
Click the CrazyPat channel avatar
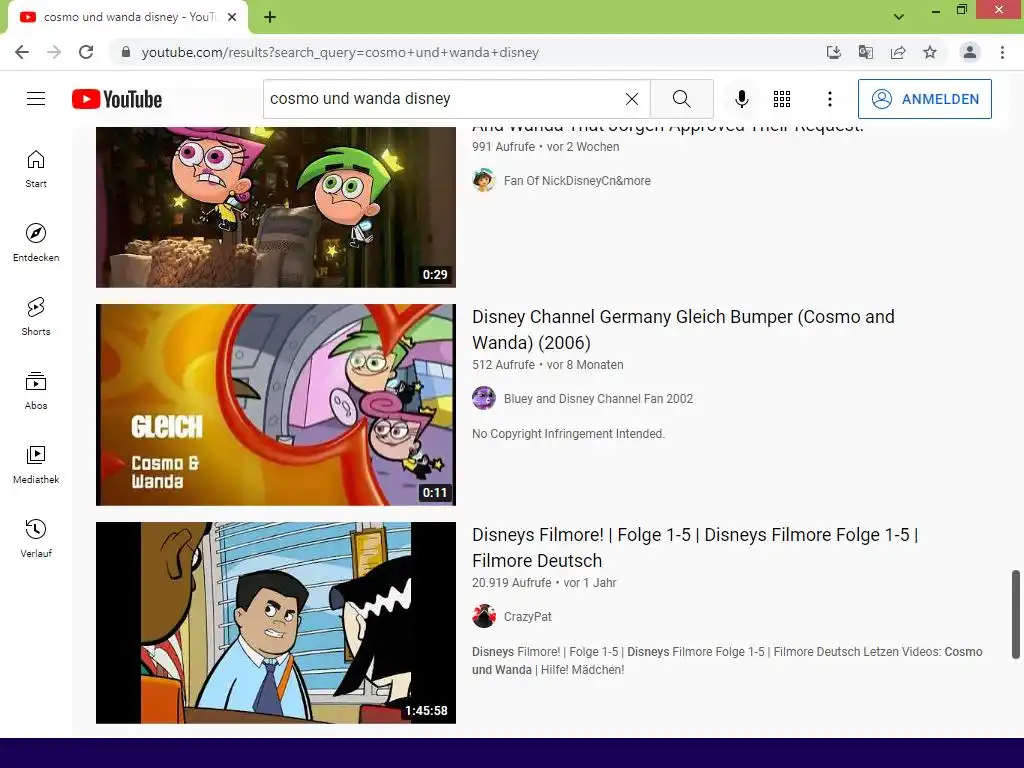click(x=484, y=616)
